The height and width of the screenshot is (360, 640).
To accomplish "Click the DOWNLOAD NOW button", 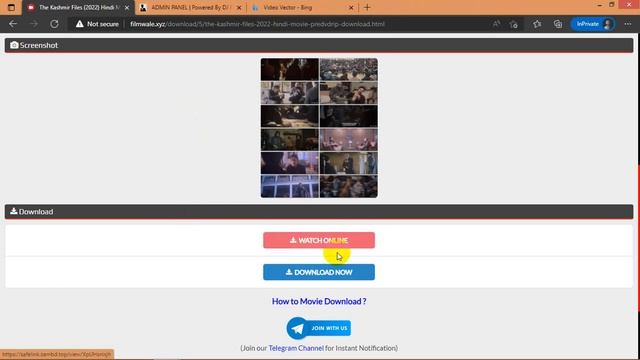I will pyautogui.click(x=319, y=272).
